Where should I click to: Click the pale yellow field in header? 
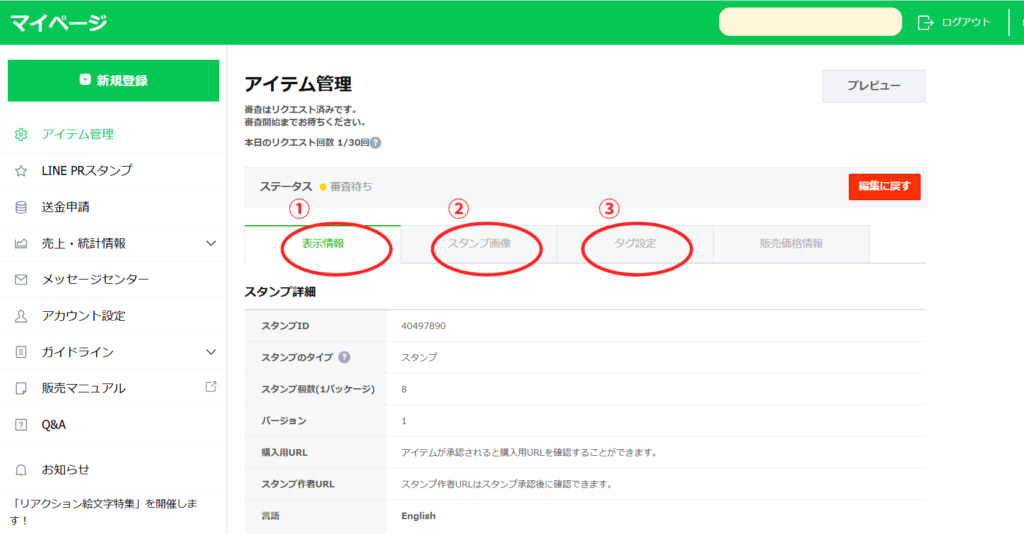point(810,22)
